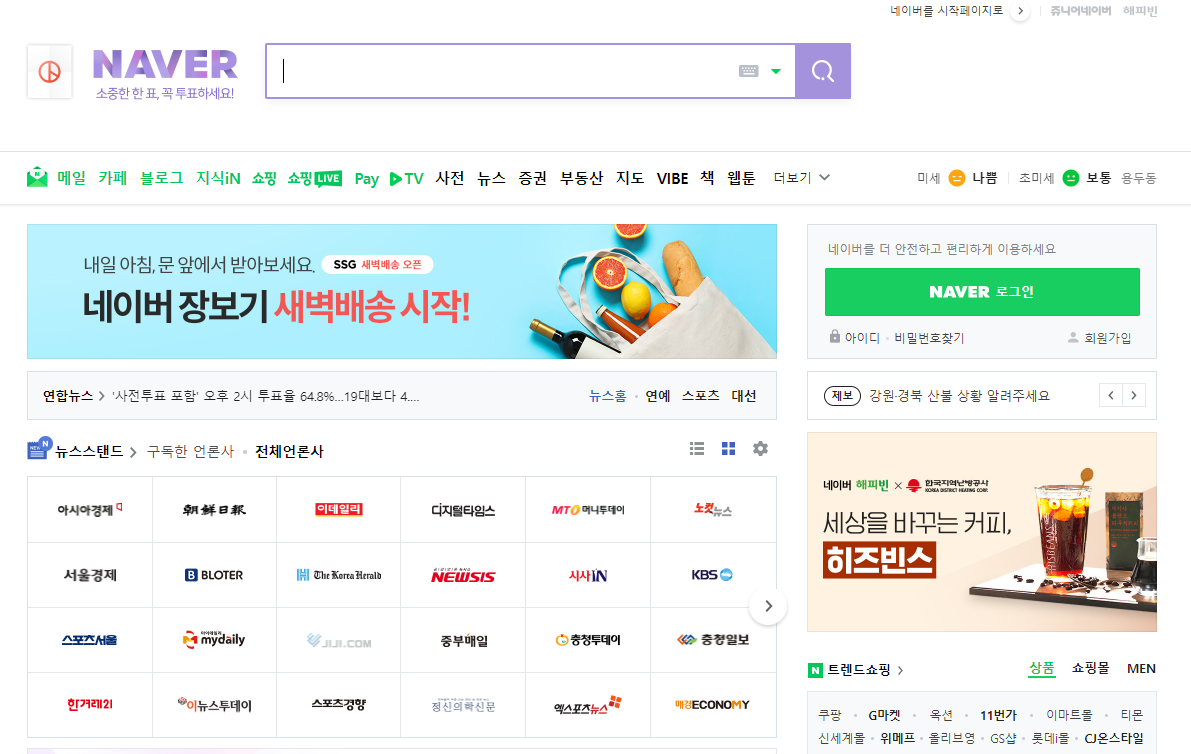Open the 쇼핑 menu item
Viewport: 1191px width, 754px height.
click(264, 178)
